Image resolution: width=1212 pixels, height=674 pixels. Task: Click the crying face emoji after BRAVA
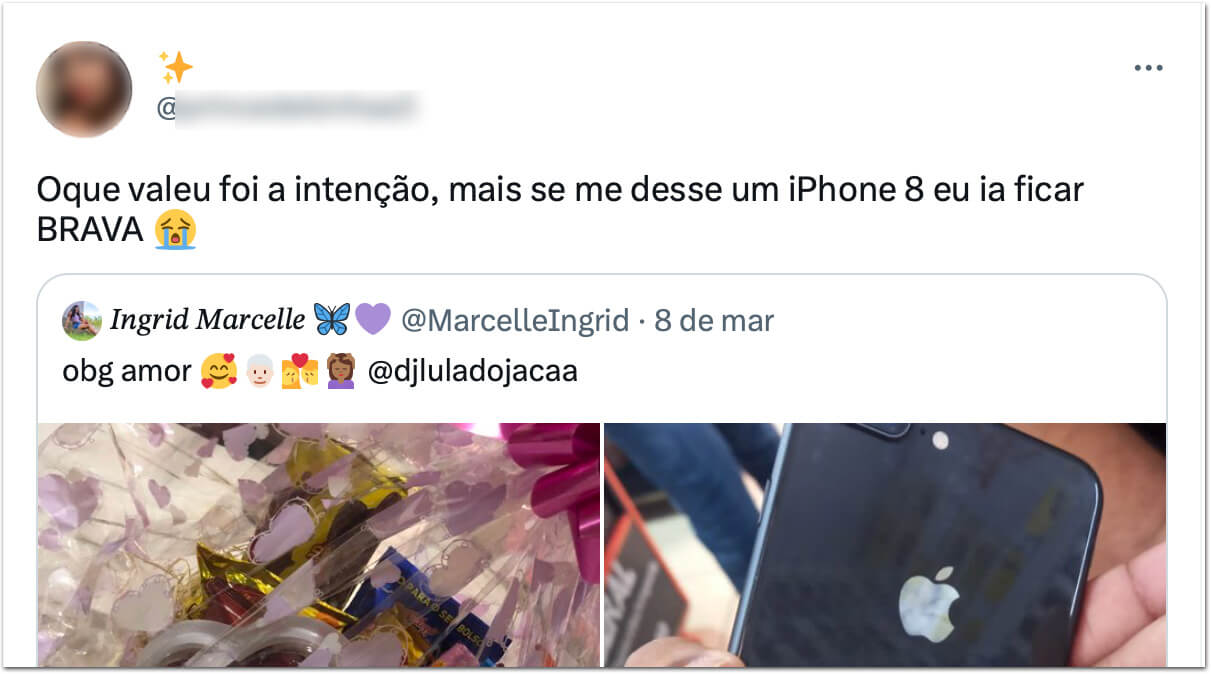coord(176,231)
